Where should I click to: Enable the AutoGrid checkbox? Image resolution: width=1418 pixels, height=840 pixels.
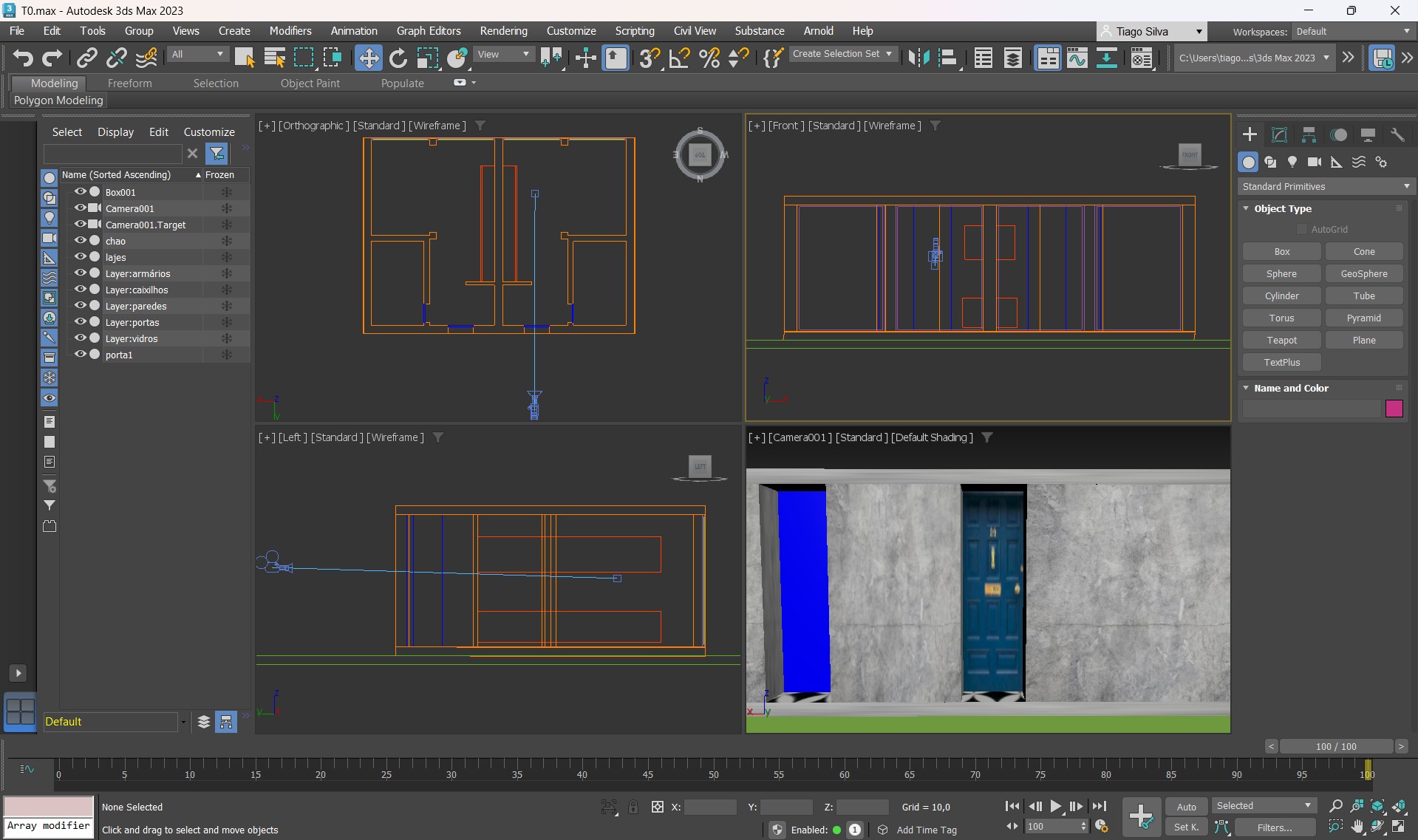point(1302,230)
